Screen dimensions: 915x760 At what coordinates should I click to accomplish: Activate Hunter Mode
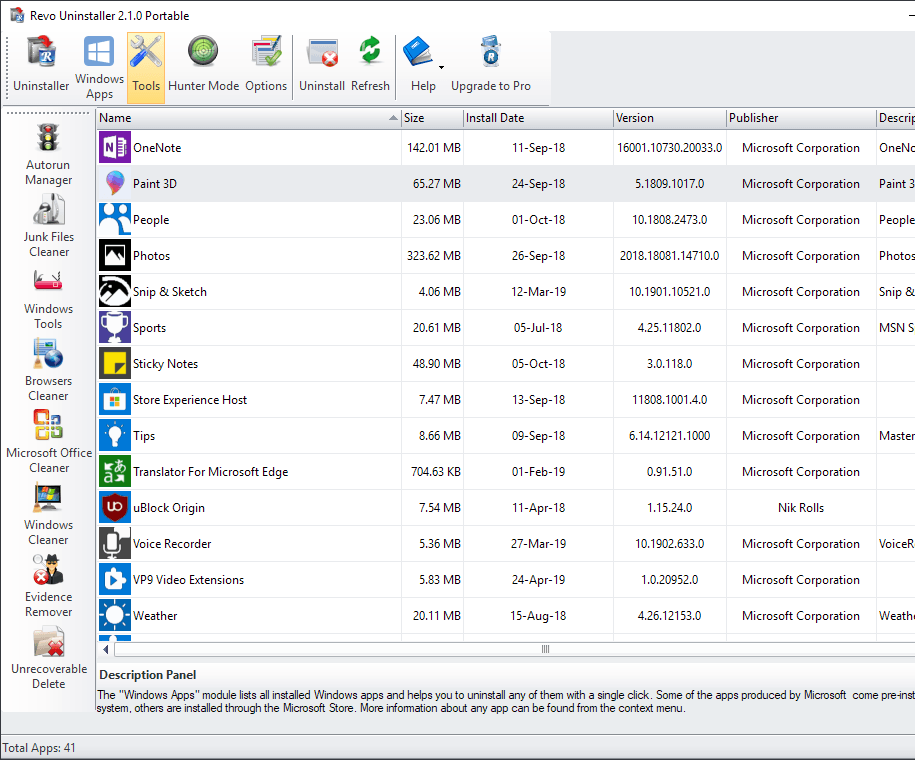pyautogui.click(x=203, y=62)
